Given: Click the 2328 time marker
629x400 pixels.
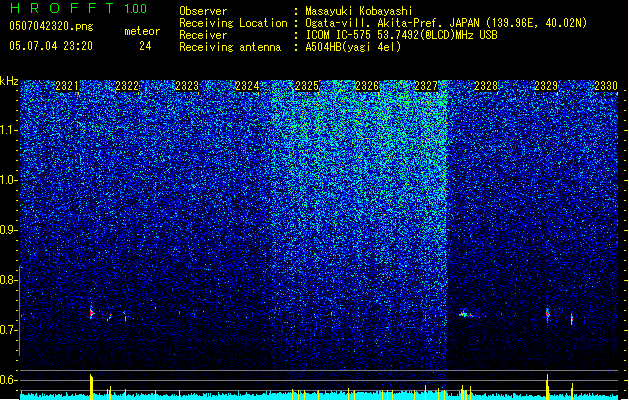Looking at the screenshot, I should click(x=486, y=86).
